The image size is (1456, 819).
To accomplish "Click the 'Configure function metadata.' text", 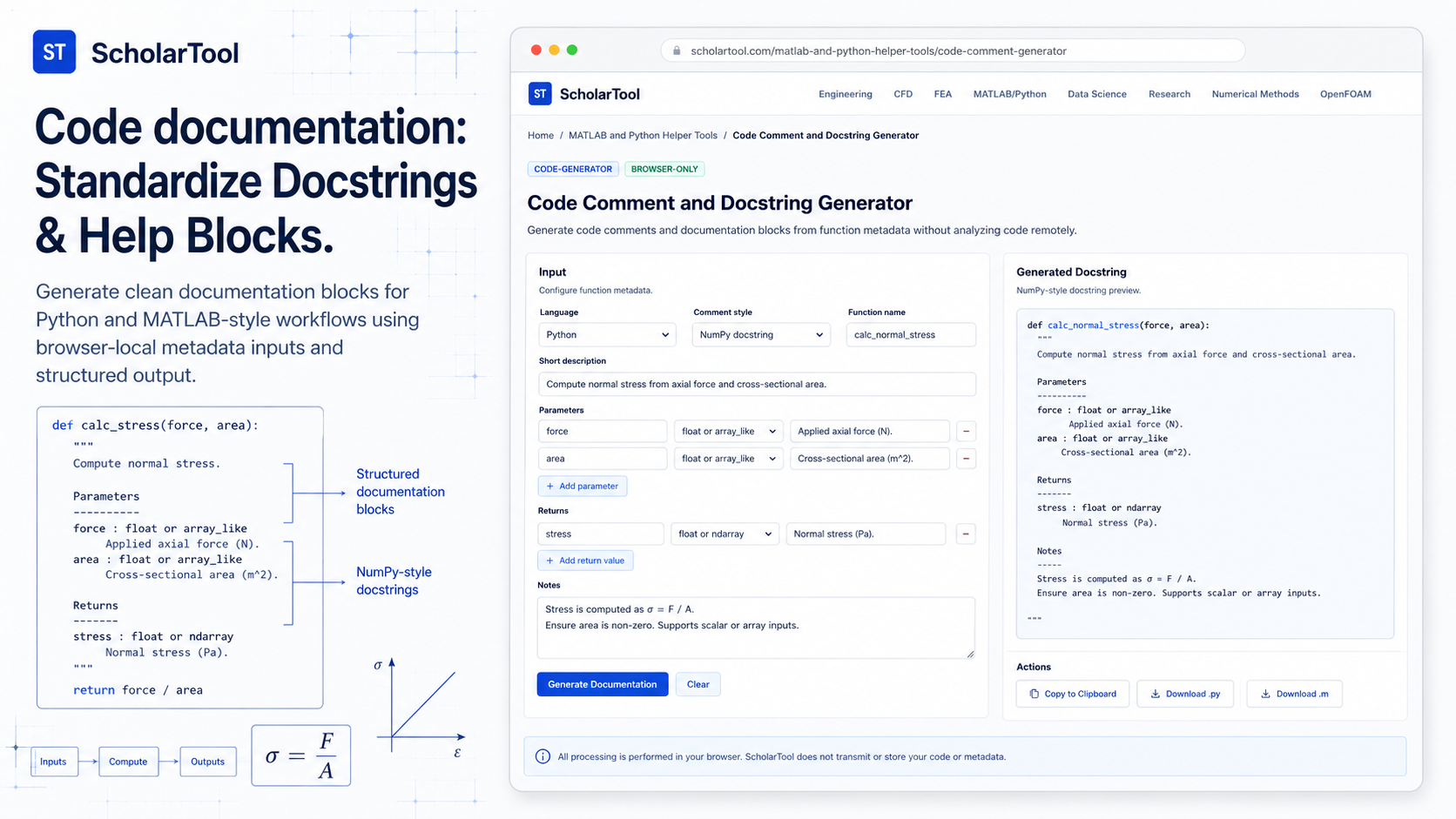I will tap(596, 291).
